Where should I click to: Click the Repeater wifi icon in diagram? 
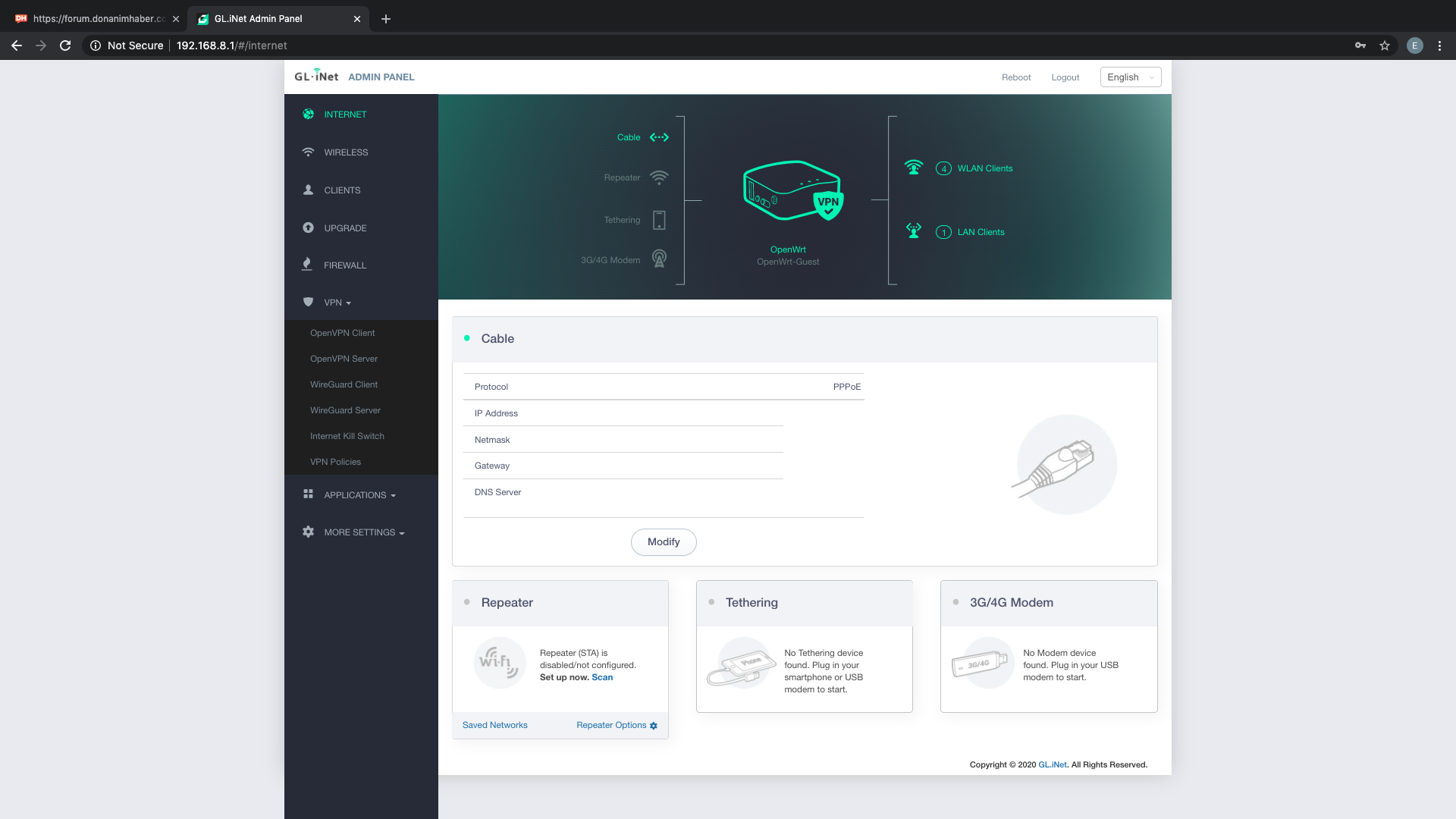click(x=659, y=177)
